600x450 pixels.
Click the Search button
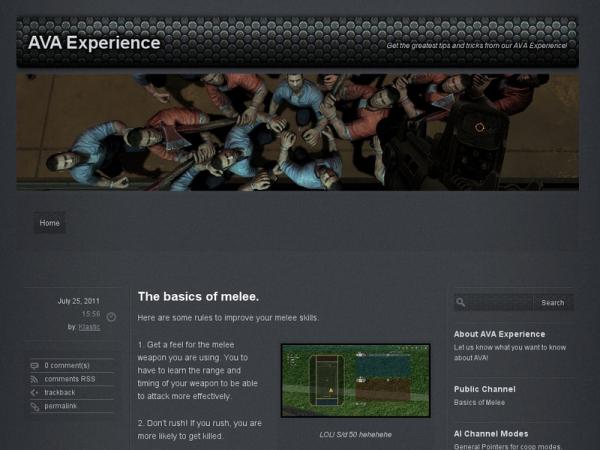click(553, 303)
